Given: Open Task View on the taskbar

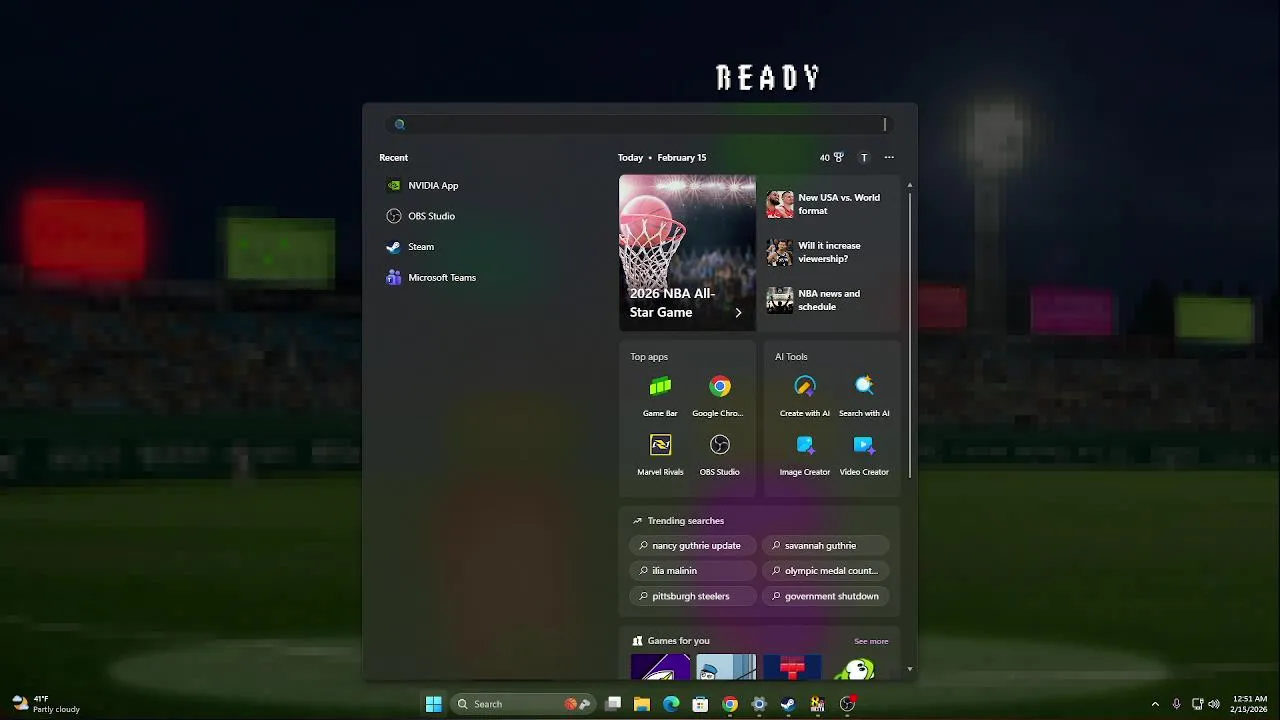Looking at the screenshot, I should pos(613,704).
